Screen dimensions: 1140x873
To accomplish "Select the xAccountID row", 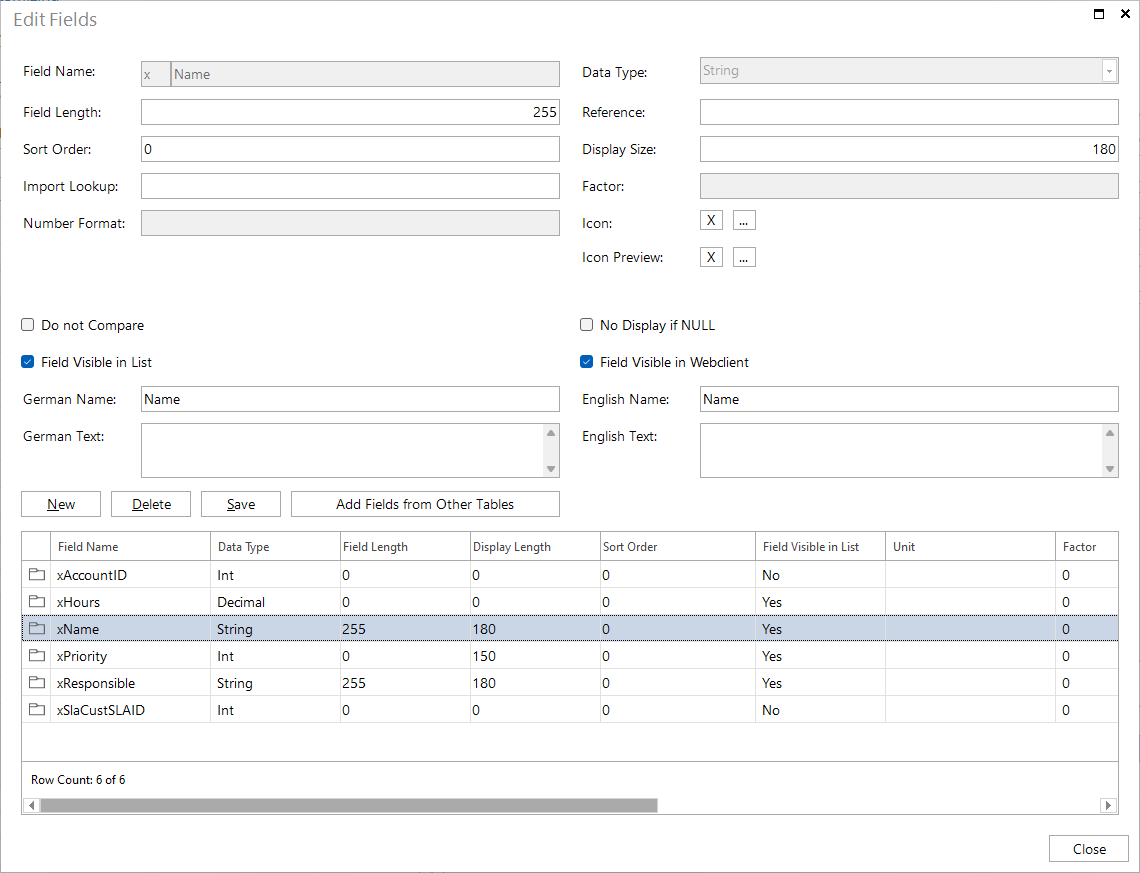I will (x=570, y=575).
